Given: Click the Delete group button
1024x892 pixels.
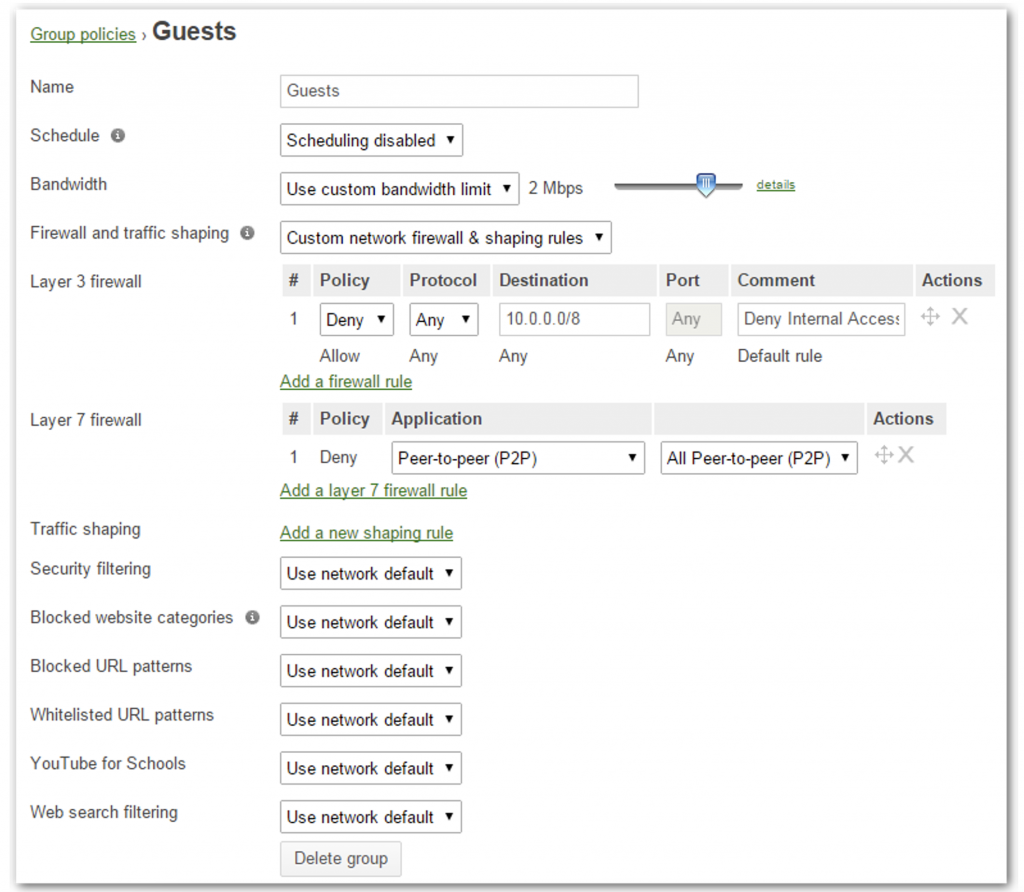Looking at the screenshot, I should point(341,859).
